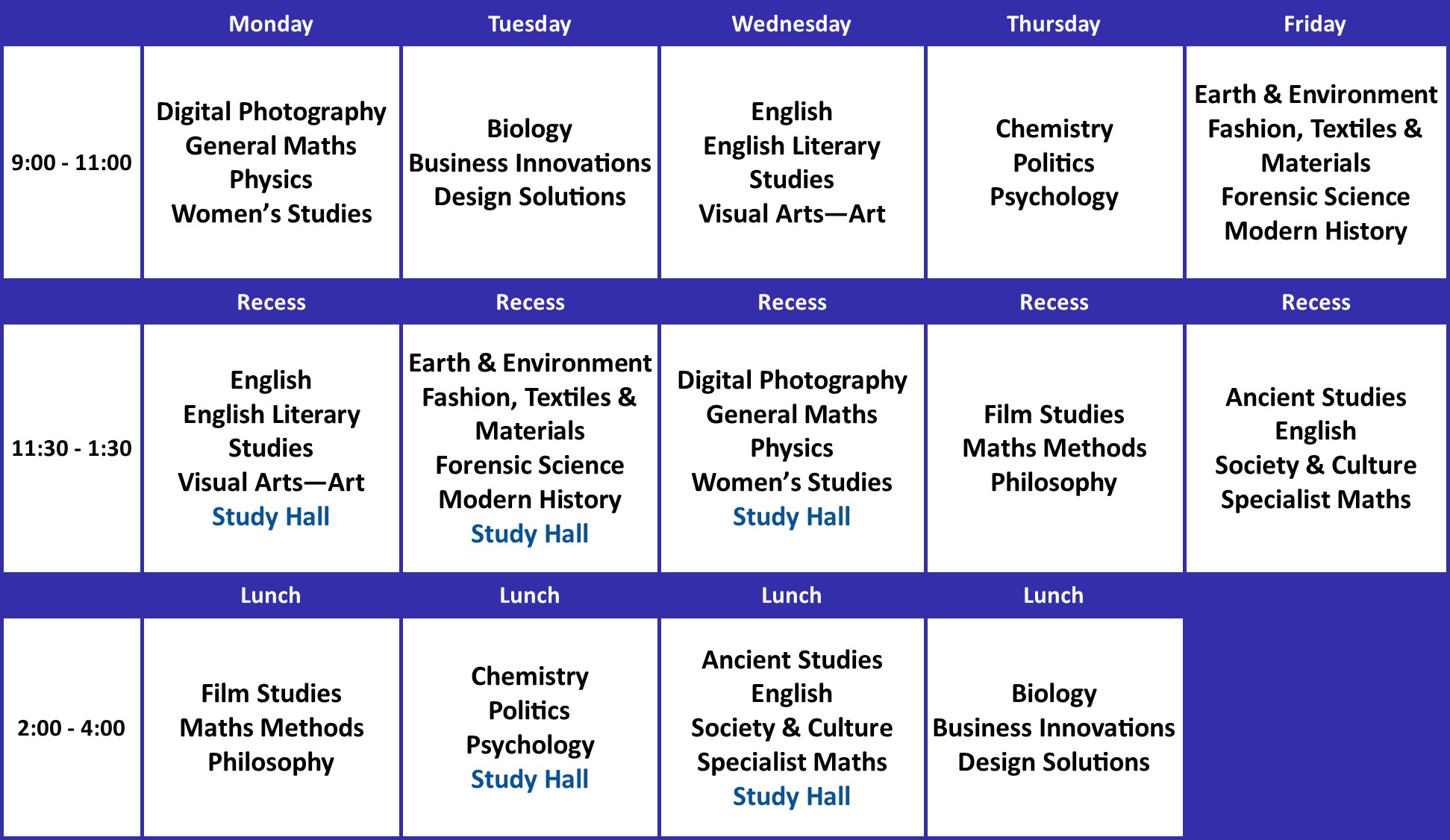This screenshot has height=840, width=1450.
Task: Click the Lunch label under Tuesday
Action: [x=530, y=595]
